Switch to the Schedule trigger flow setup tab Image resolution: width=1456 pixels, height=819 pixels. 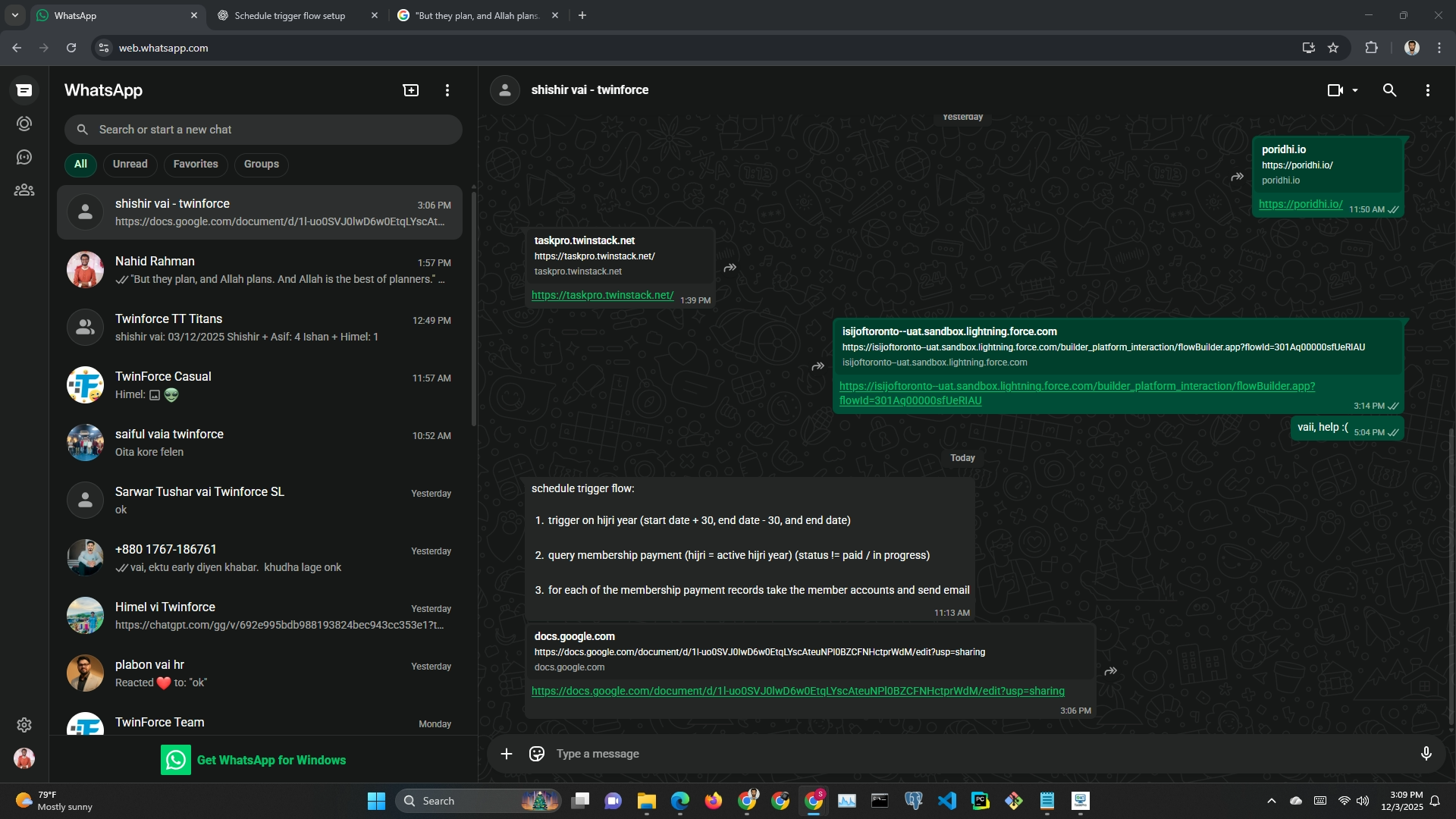point(290,15)
